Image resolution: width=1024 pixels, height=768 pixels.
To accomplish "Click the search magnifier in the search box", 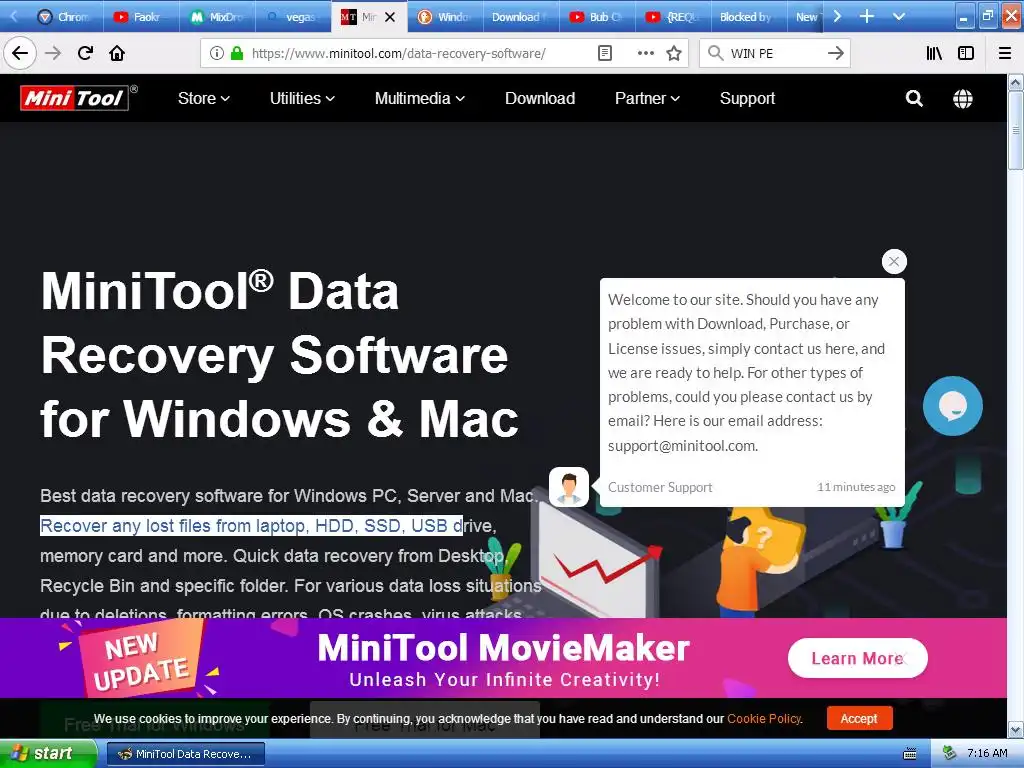I will pos(715,53).
